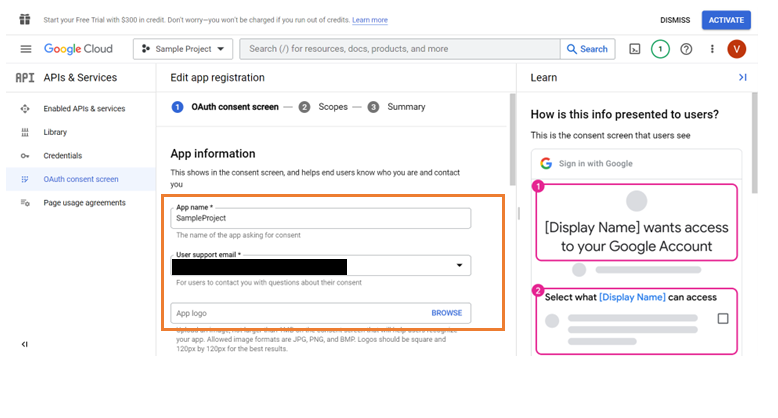
Task: Activate Cloud Shell terminal icon
Action: pos(634,49)
